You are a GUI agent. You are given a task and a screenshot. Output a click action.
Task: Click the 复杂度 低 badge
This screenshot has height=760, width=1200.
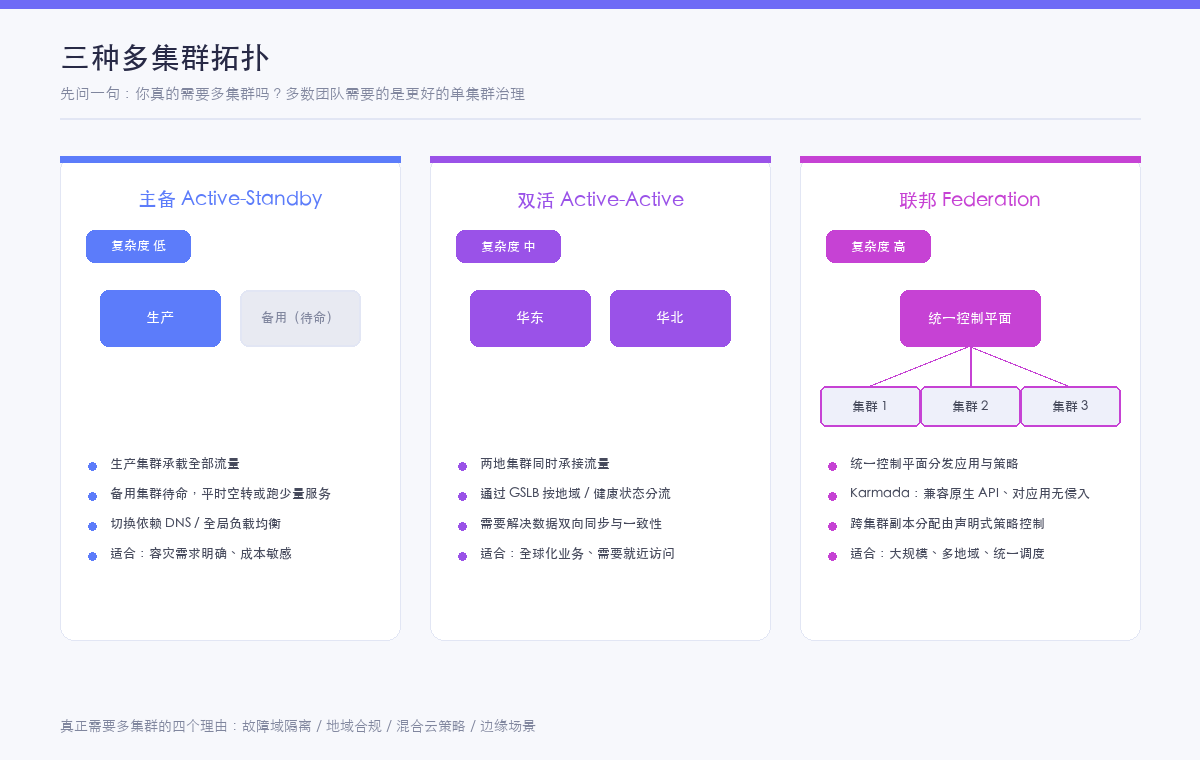point(138,246)
